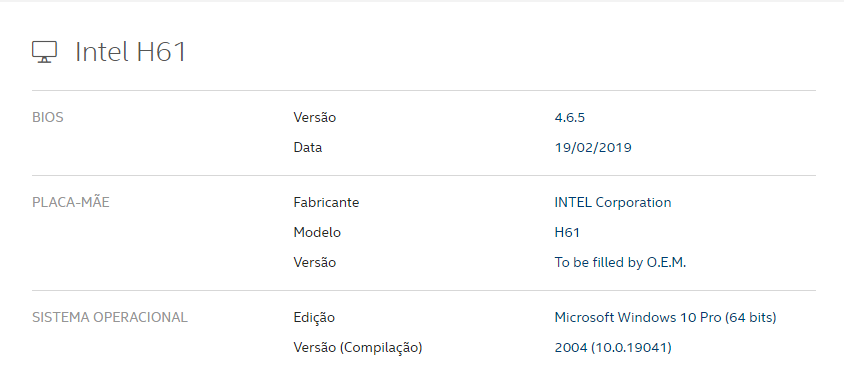This screenshot has width=844, height=388.
Task: Click the Data label under BIOS
Action: click(307, 147)
